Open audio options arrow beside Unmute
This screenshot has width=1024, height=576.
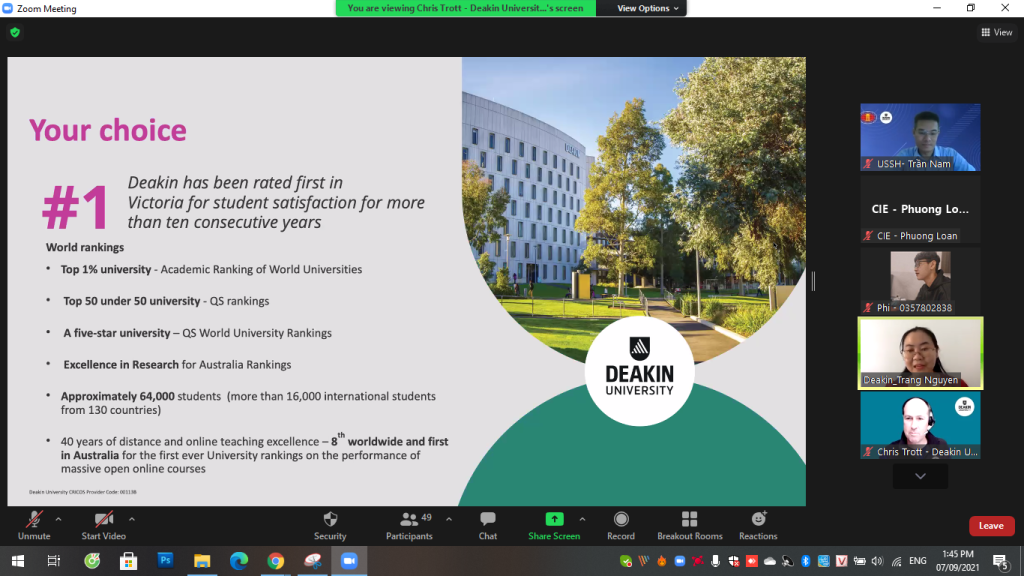pos(58,520)
